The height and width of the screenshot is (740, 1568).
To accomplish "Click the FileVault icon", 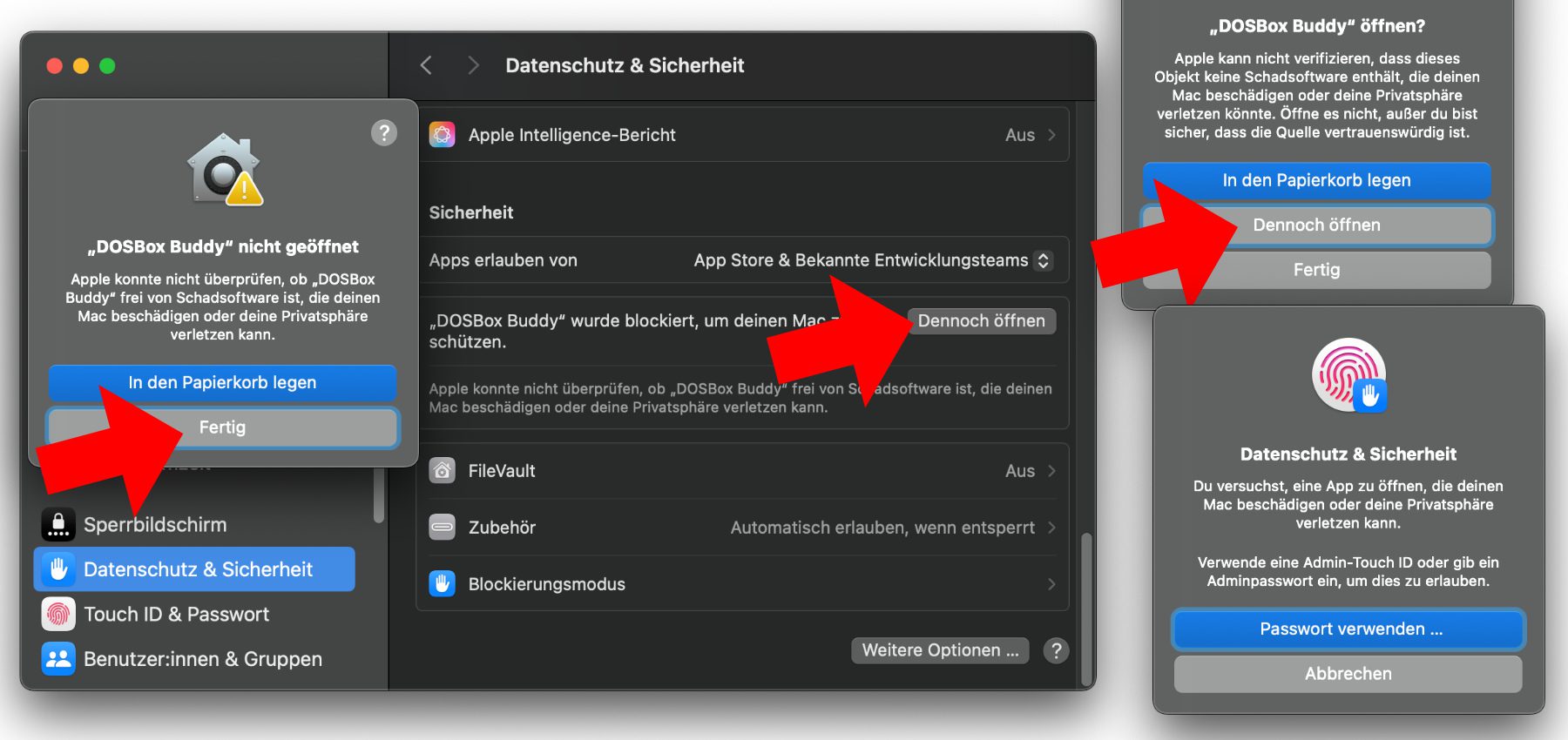I will [443, 471].
